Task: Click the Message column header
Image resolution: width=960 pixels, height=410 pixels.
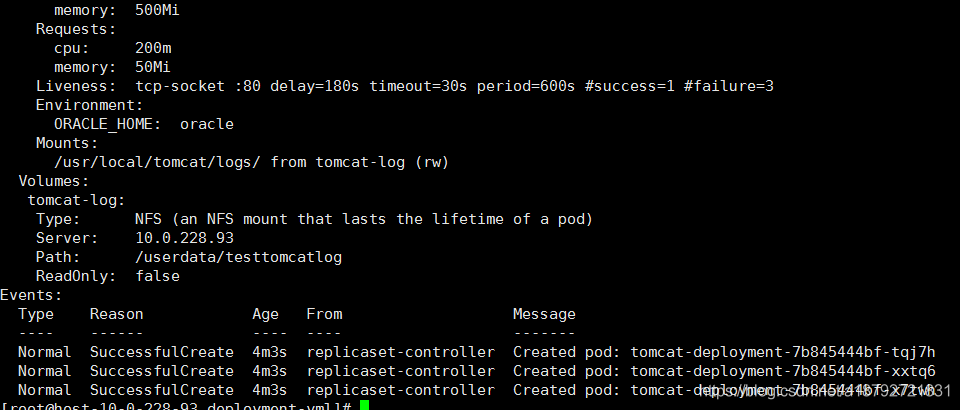Action: click(544, 315)
